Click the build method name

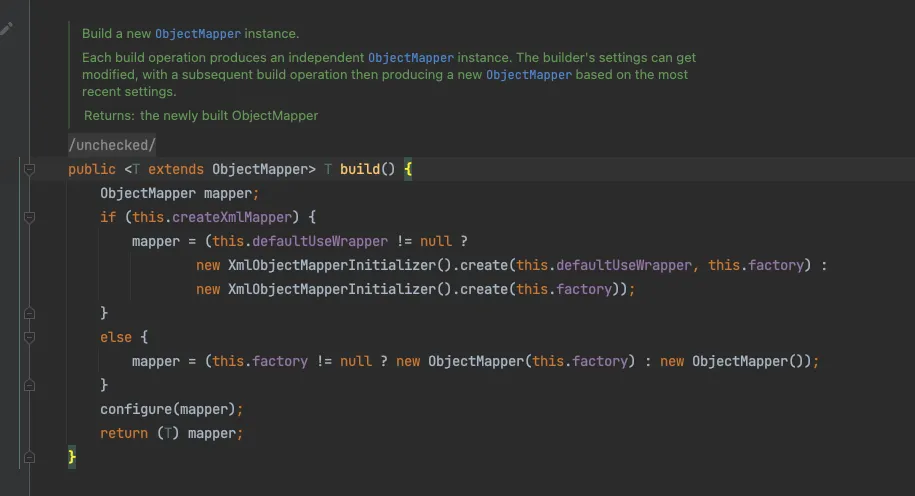(359, 169)
